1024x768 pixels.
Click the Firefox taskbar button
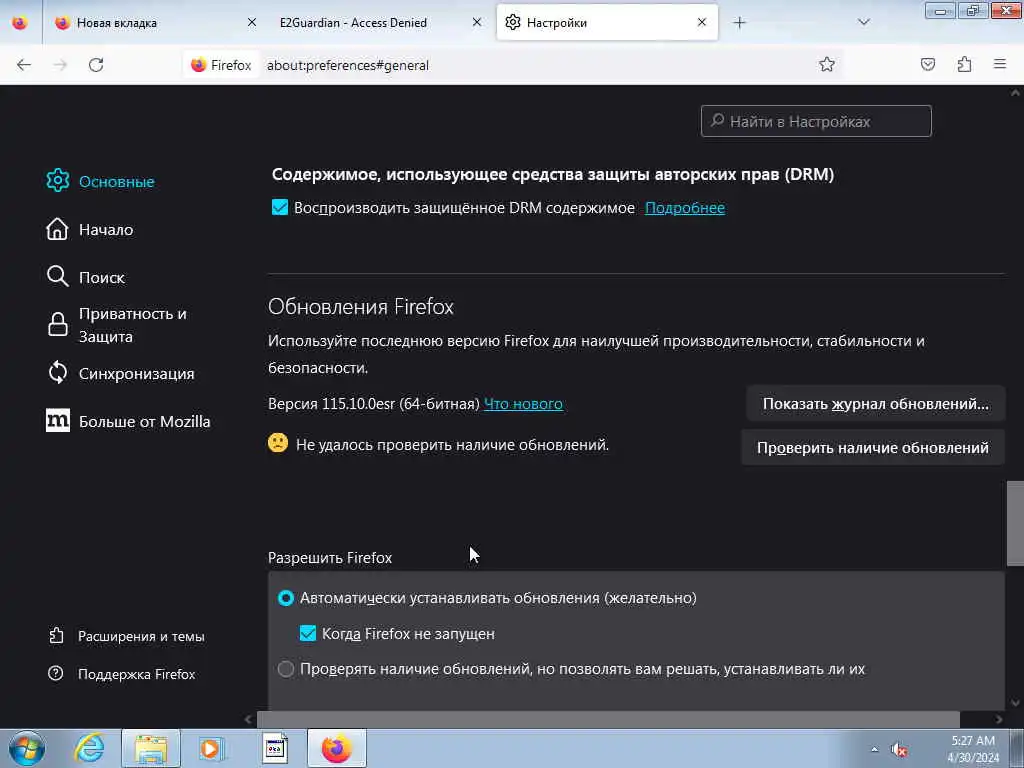coord(337,748)
